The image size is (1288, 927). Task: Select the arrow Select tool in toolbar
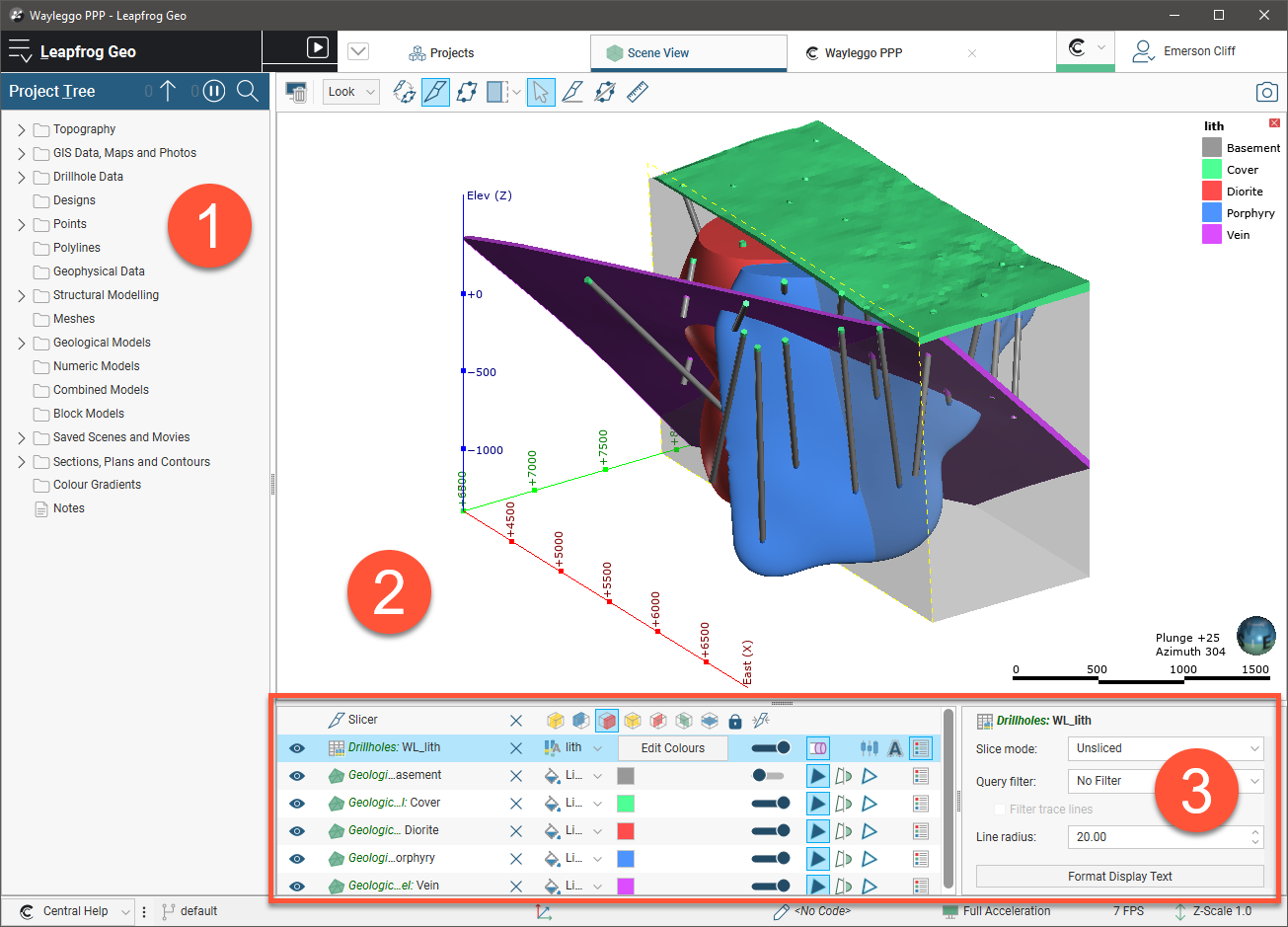(540, 92)
